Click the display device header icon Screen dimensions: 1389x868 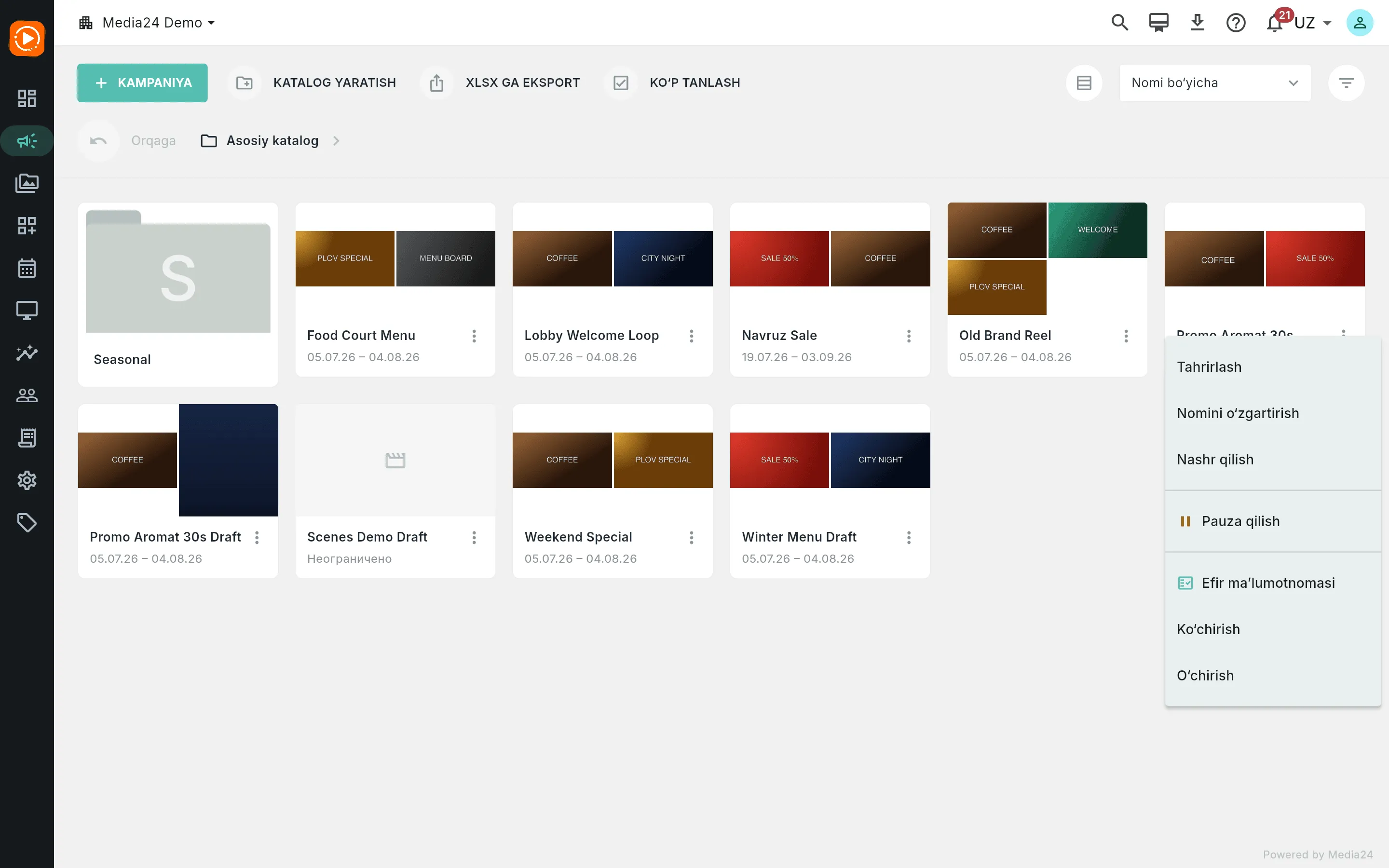(x=1158, y=22)
